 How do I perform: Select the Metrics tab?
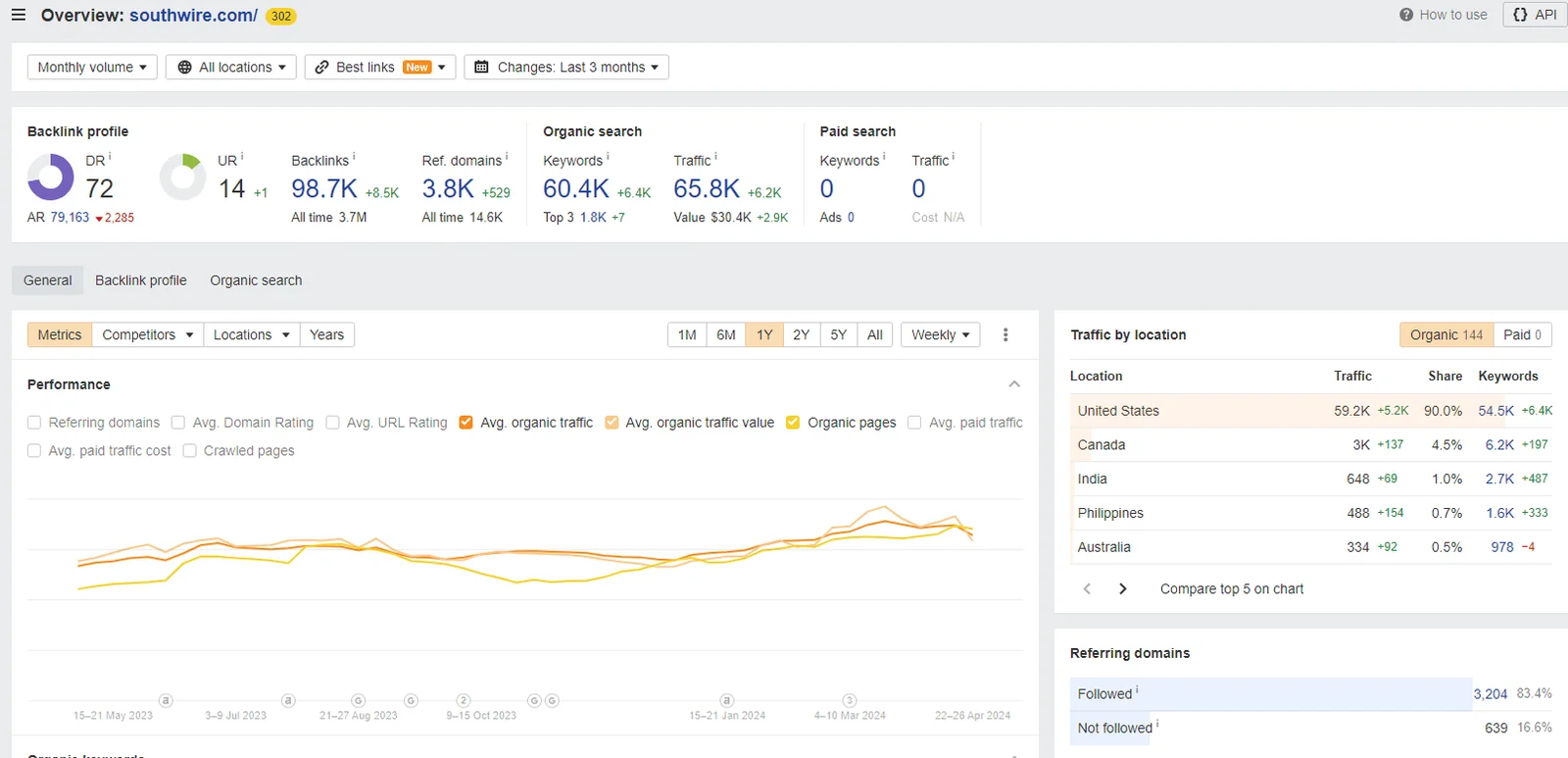pyautogui.click(x=60, y=335)
